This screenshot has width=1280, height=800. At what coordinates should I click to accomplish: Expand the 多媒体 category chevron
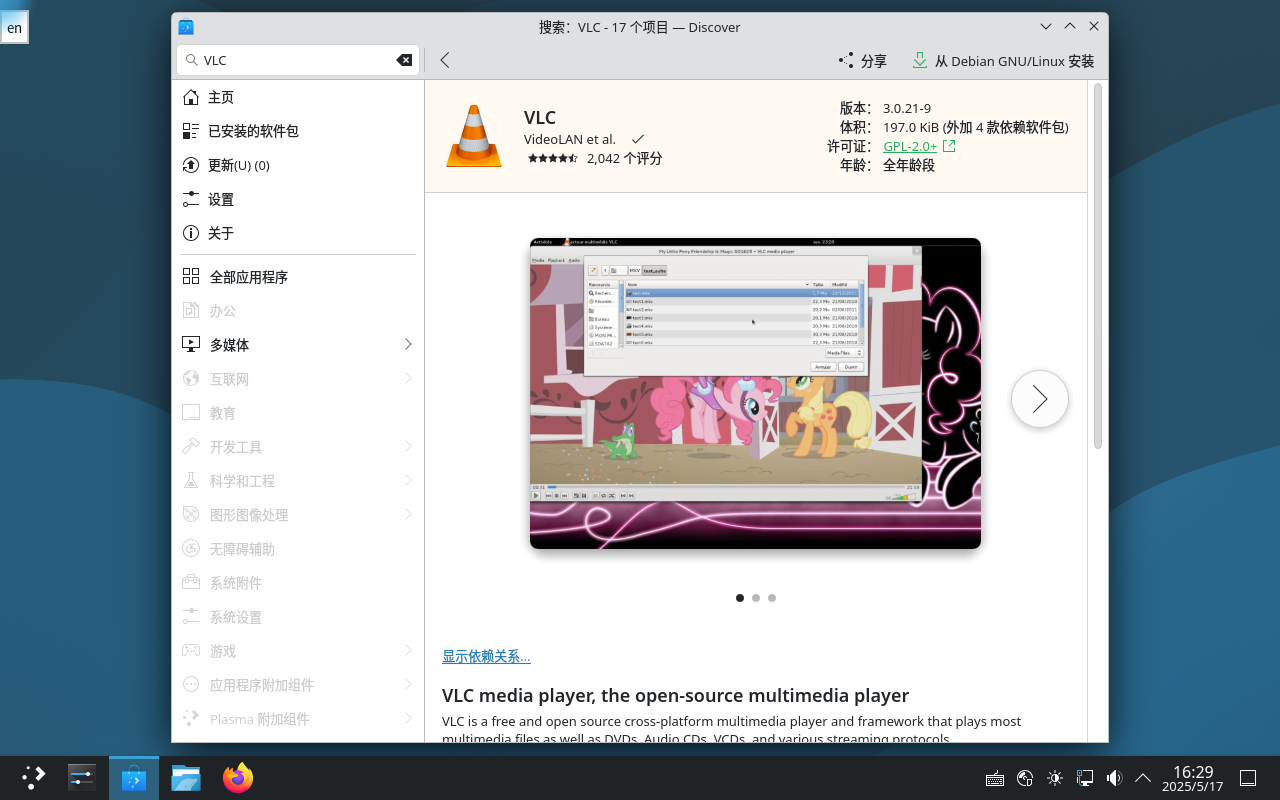point(408,344)
